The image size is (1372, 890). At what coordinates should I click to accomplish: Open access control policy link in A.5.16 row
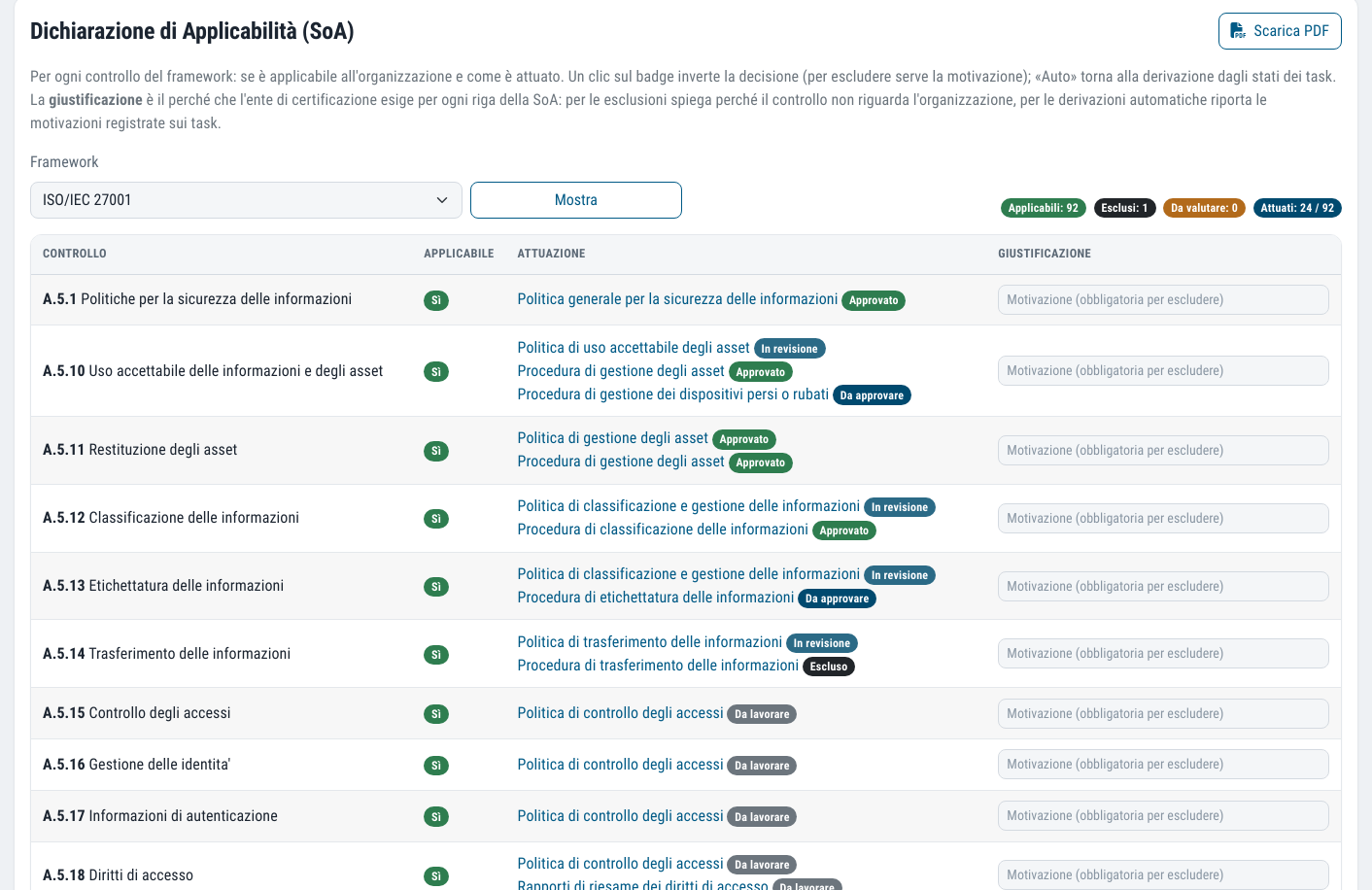tap(620, 765)
